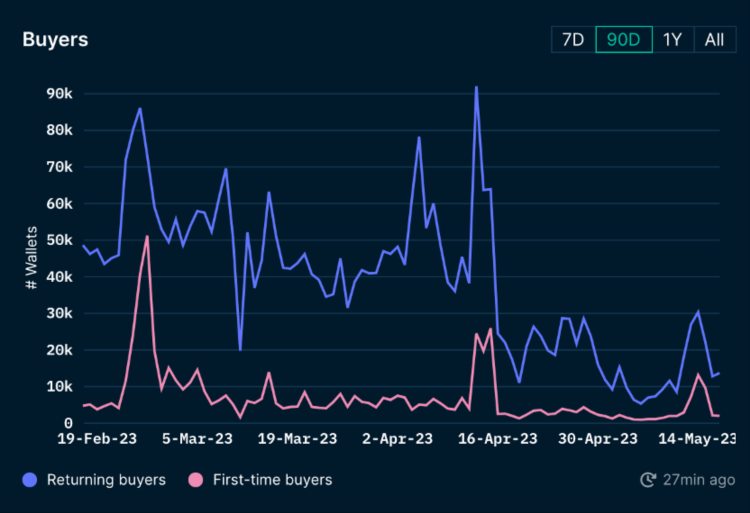750x513 pixels.
Task: Click the Buyers chart title
Action: (x=55, y=40)
